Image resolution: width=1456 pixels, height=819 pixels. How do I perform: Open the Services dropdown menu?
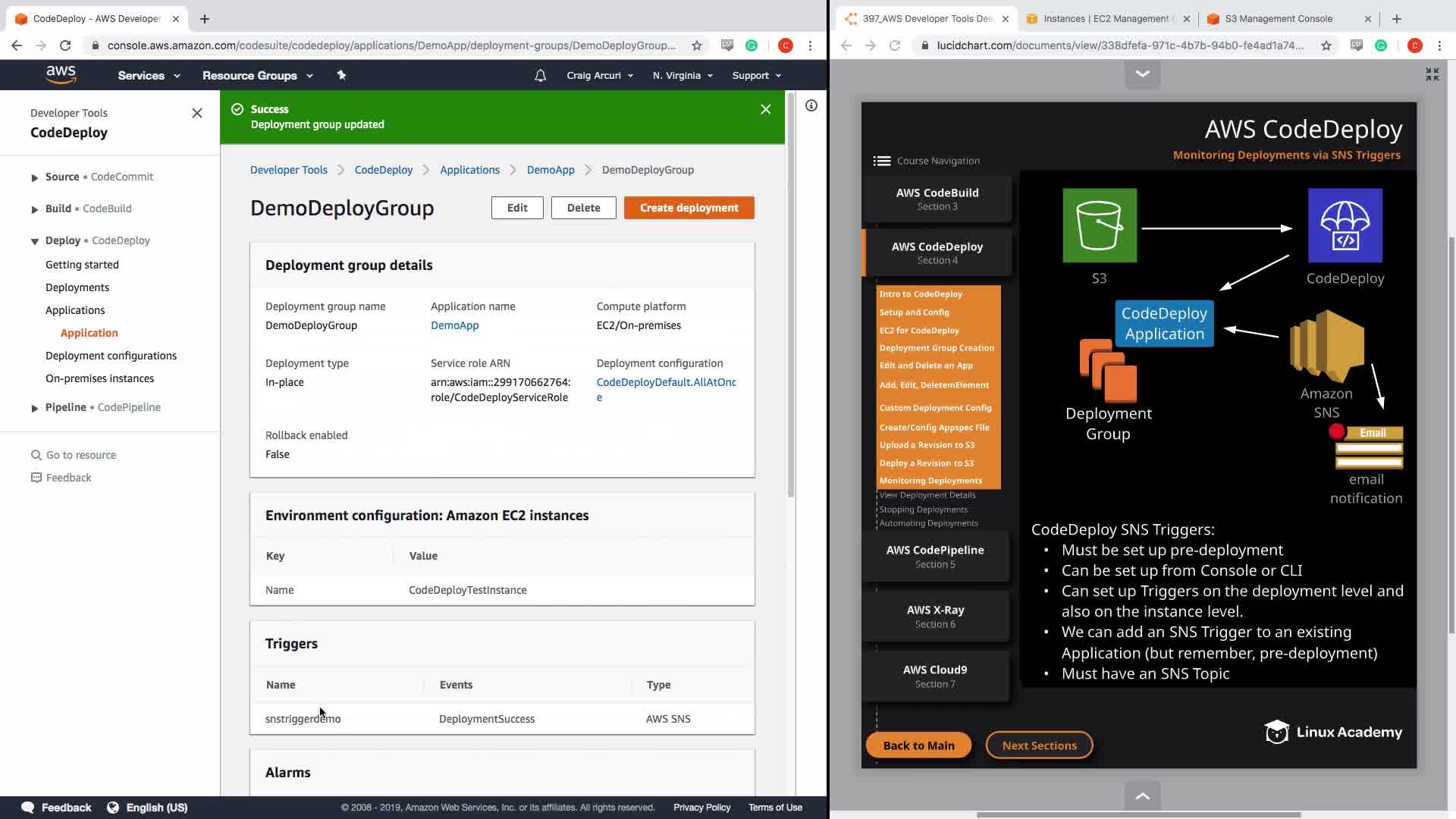(x=149, y=75)
